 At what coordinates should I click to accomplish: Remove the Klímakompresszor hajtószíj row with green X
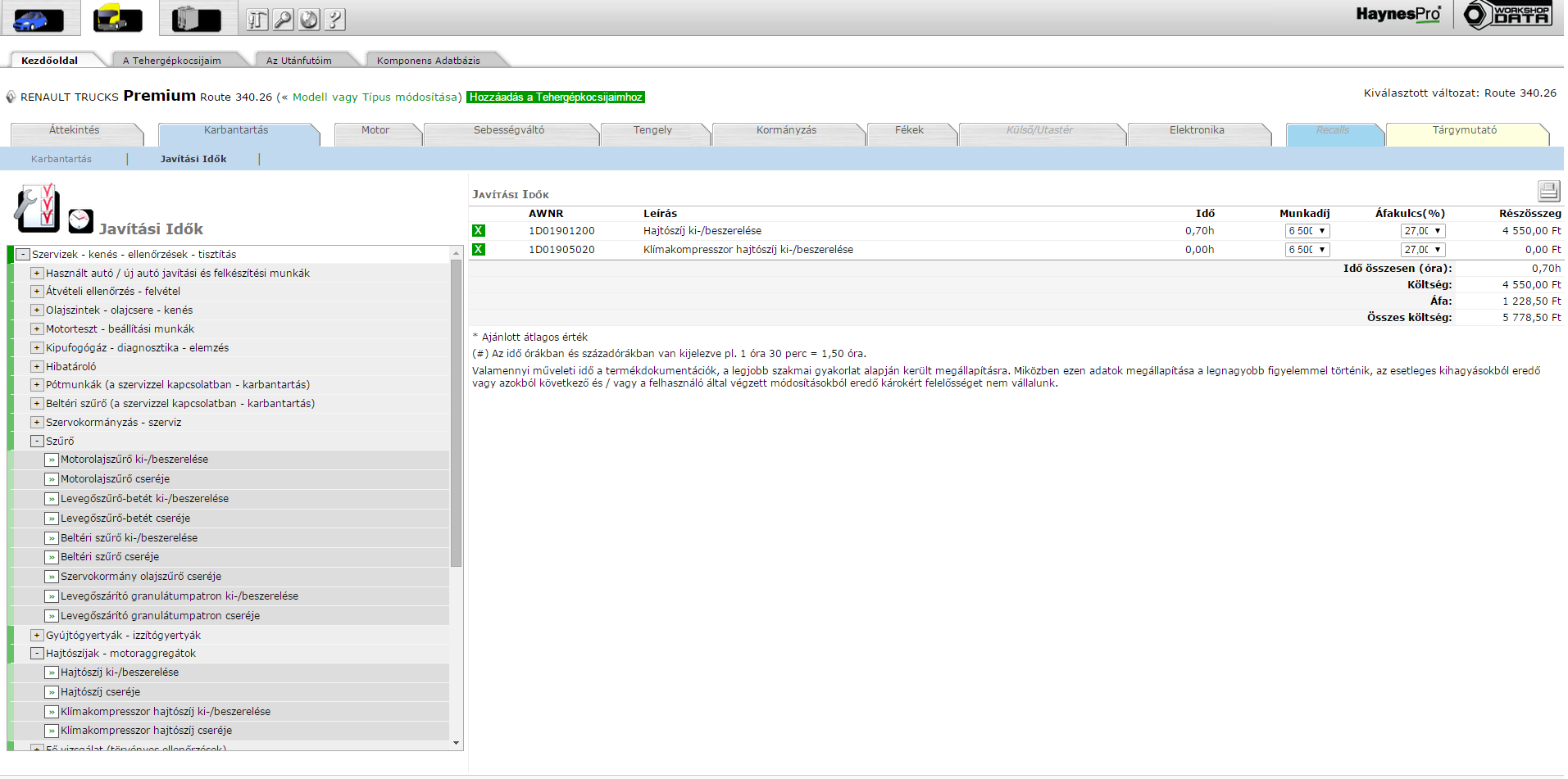[x=479, y=250]
